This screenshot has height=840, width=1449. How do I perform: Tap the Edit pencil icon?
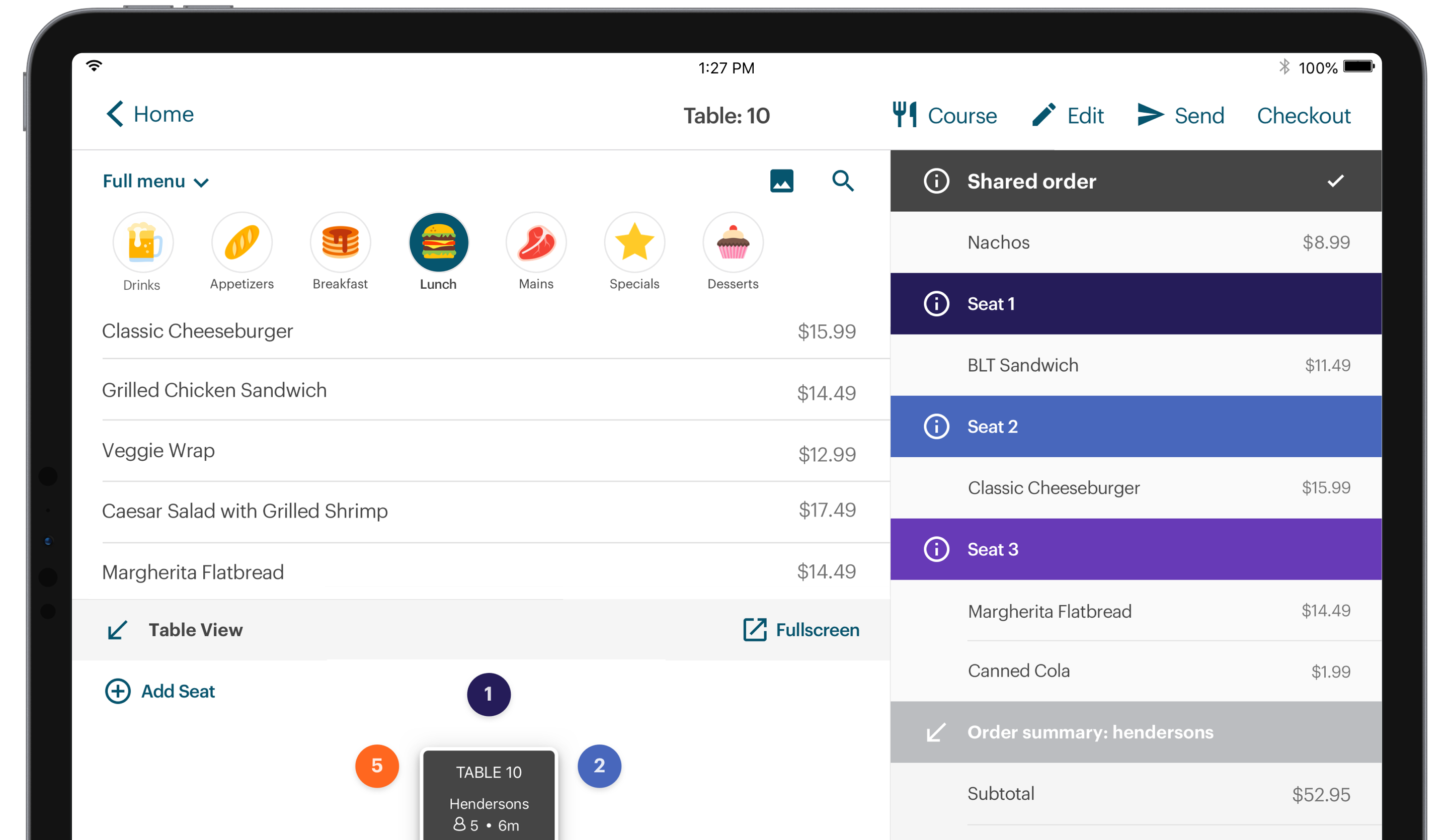coord(1043,114)
